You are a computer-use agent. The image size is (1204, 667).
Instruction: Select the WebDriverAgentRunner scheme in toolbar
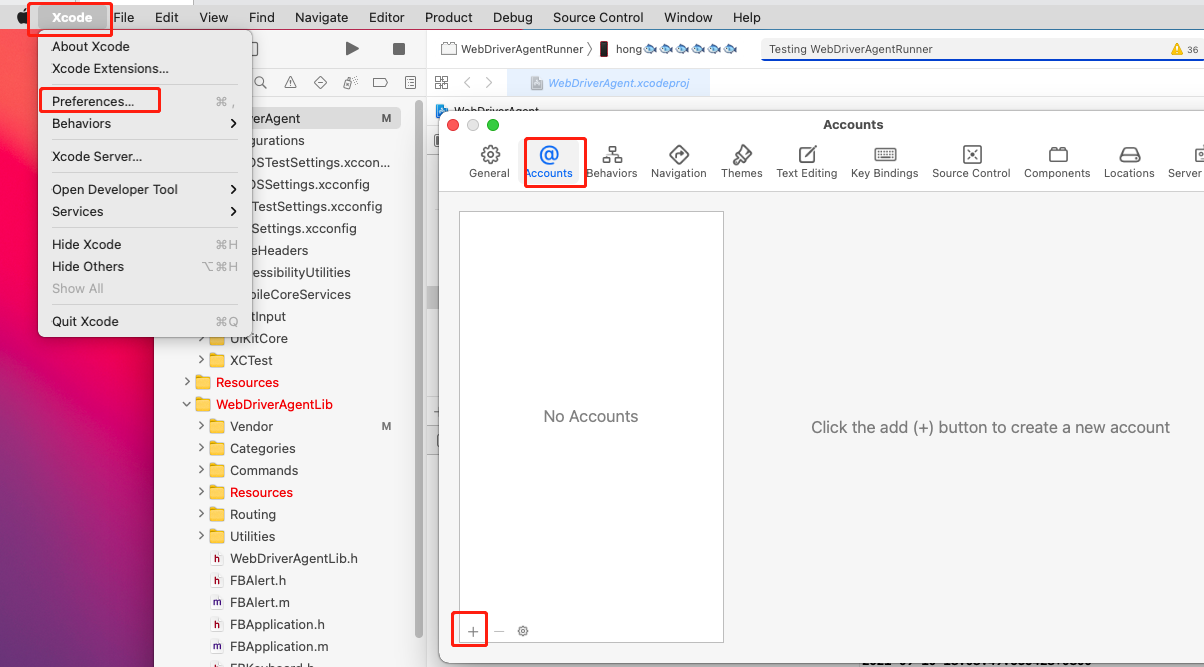click(x=512, y=49)
